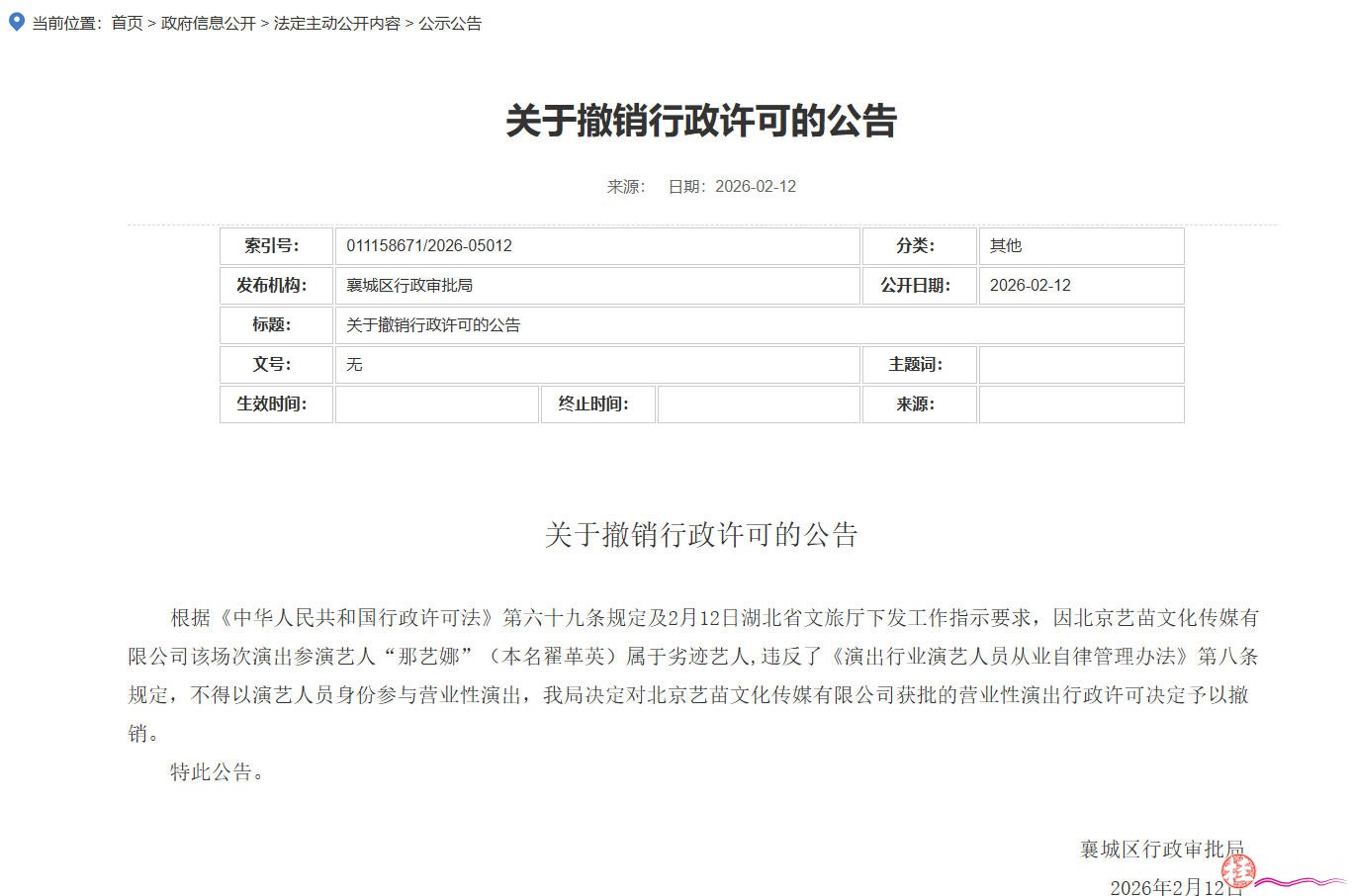Click the red seal stamp icon

click(1237, 871)
